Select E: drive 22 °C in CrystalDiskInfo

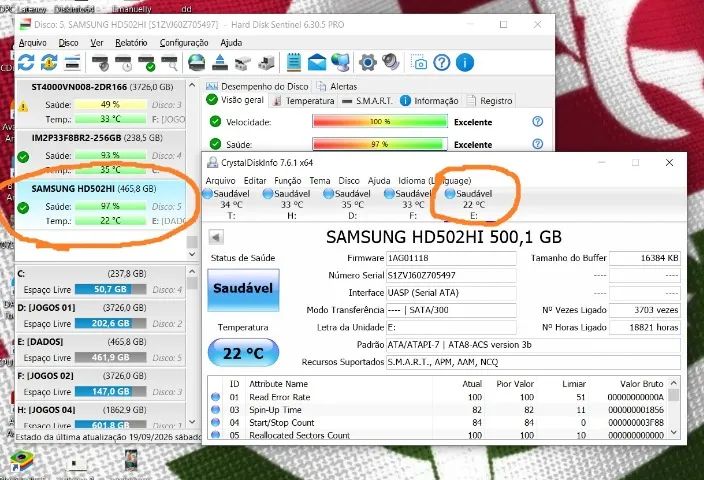tap(474, 204)
